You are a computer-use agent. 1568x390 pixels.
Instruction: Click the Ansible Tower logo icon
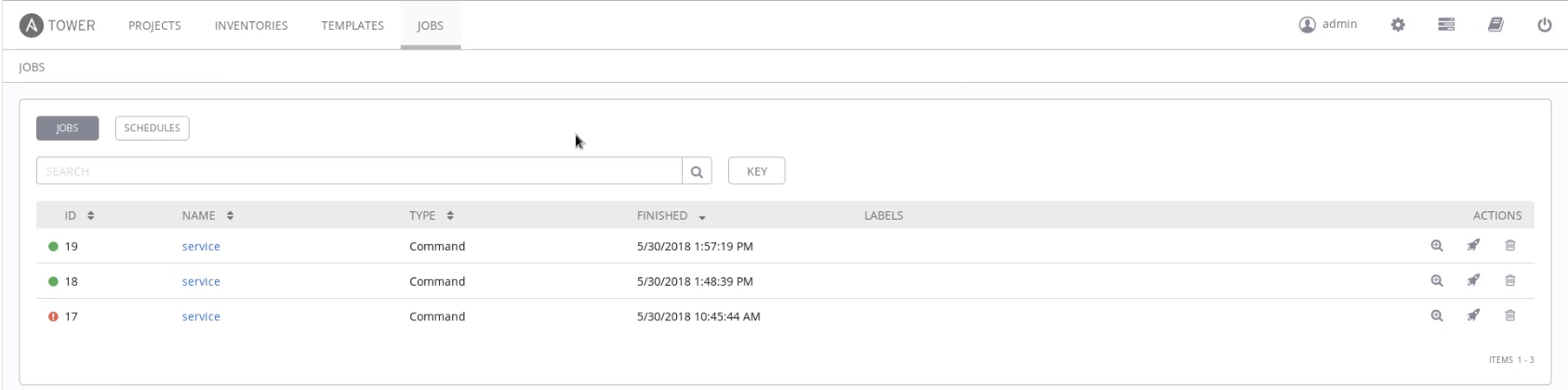click(32, 25)
